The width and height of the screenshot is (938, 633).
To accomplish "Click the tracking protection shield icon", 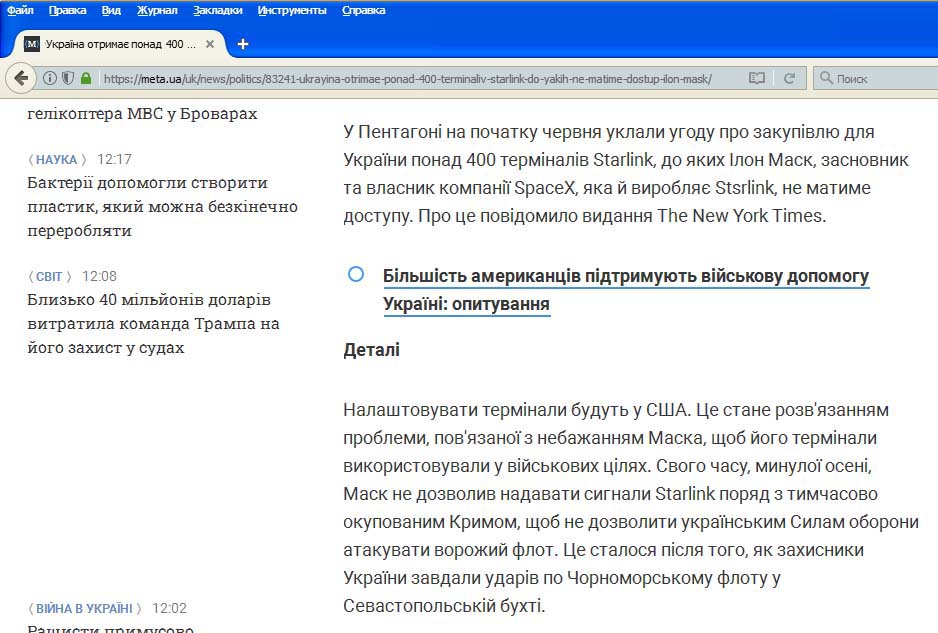I will click(68, 78).
